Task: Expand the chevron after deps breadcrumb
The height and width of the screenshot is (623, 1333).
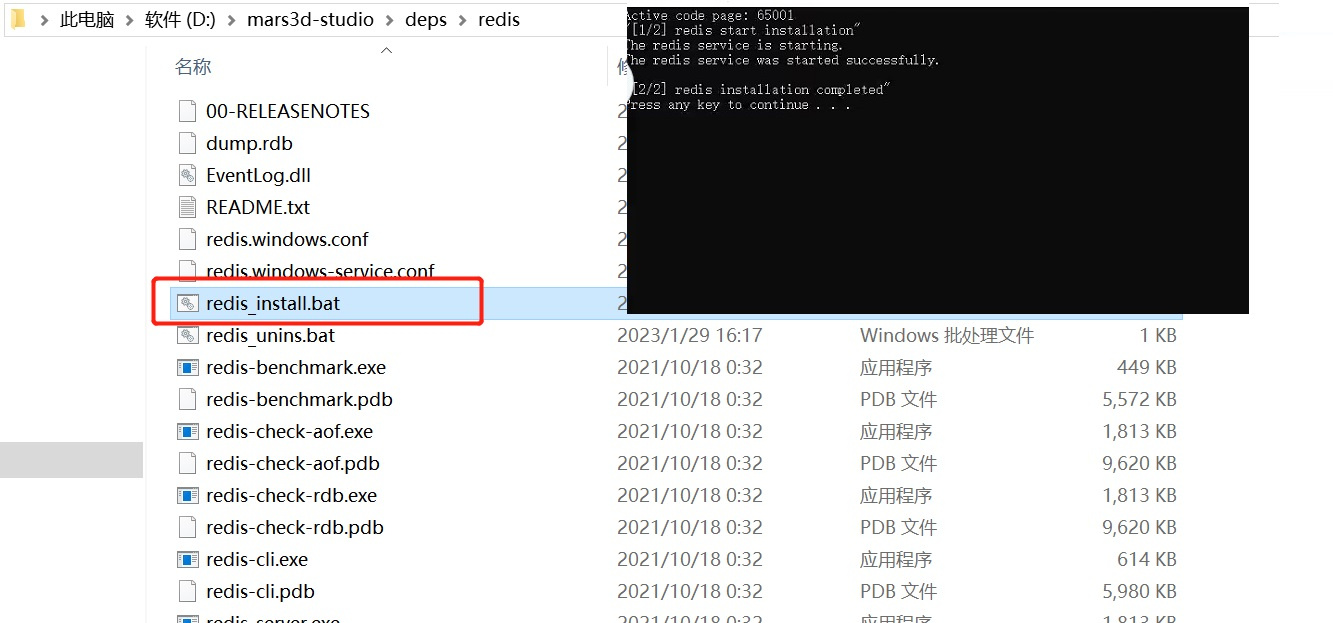Action: click(x=462, y=20)
